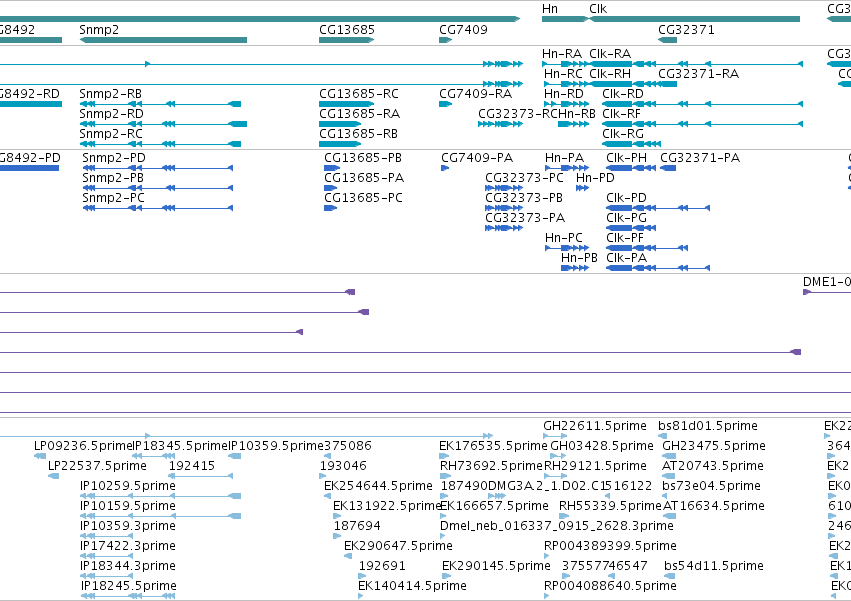Open the CG32371-PA protein label

click(x=700, y=158)
